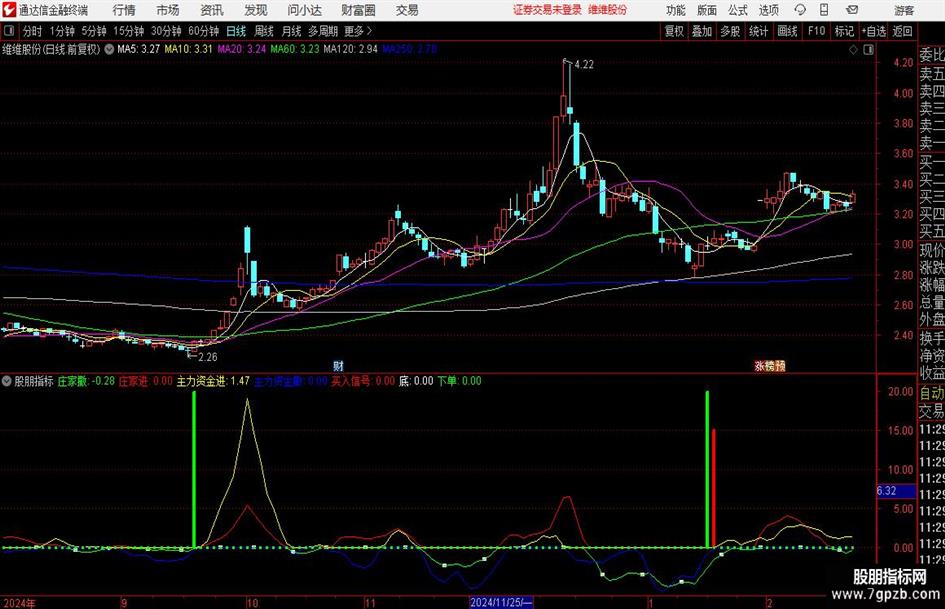Screen dimensions: 945x609
Task: Open the mail envelope icon
Action: [x=852, y=10]
